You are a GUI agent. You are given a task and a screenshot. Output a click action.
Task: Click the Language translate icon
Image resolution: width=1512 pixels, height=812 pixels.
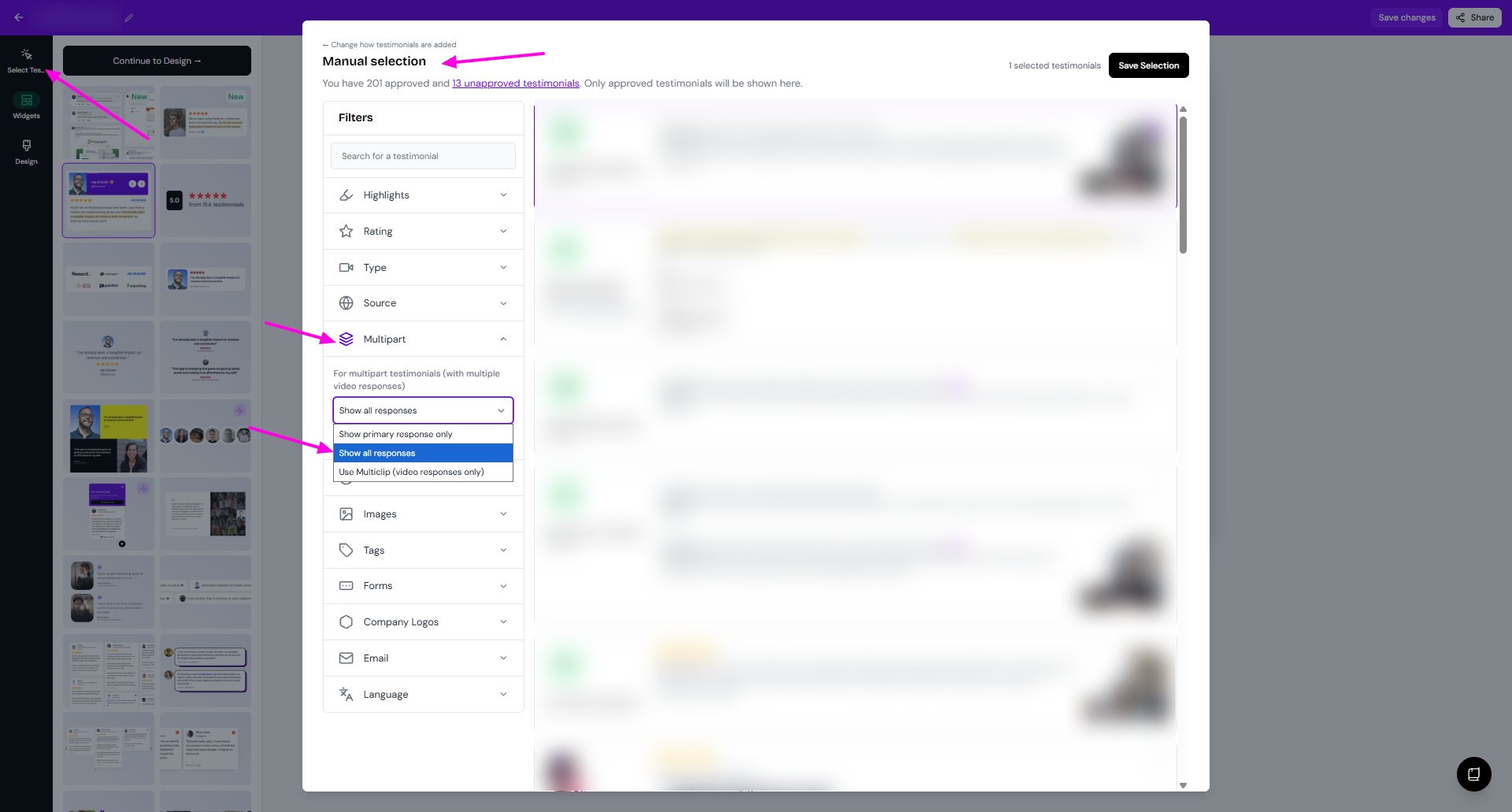pos(346,695)
